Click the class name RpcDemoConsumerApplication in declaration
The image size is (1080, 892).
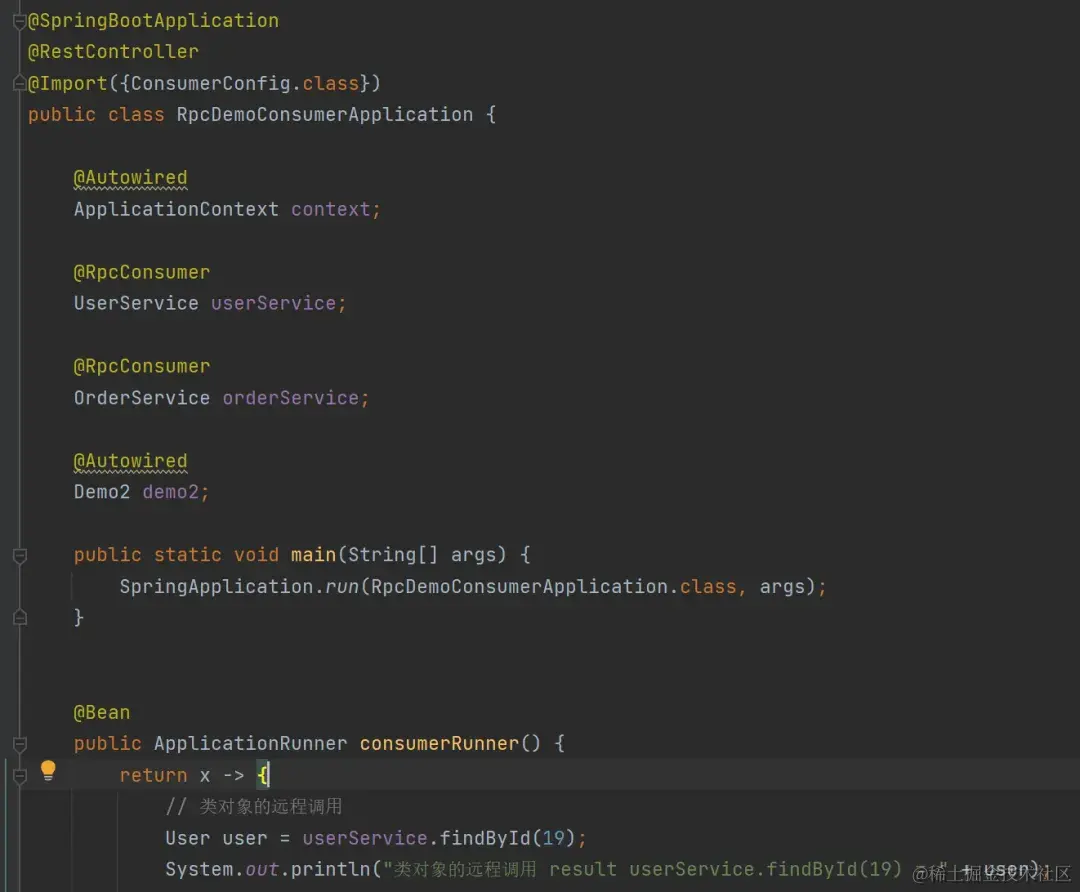[x=324, y=114]
